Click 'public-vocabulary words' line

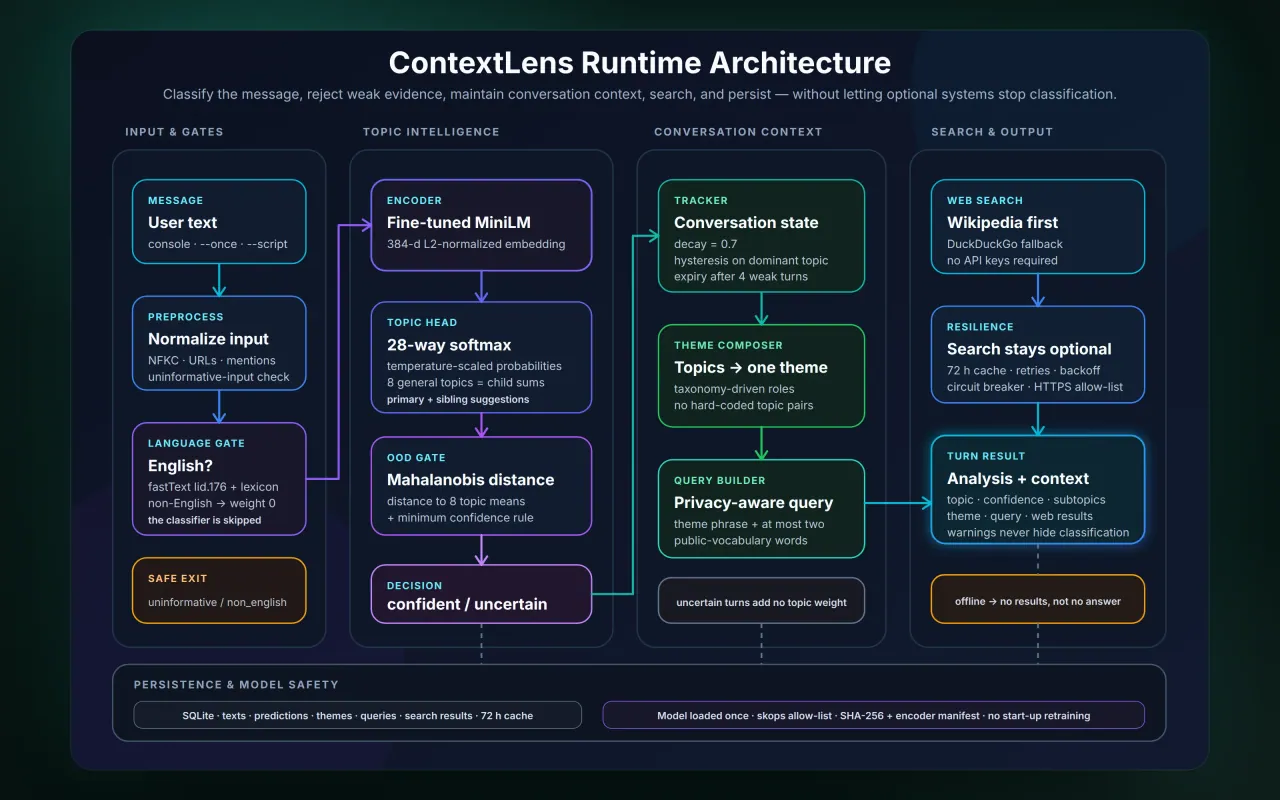point(740,541)
